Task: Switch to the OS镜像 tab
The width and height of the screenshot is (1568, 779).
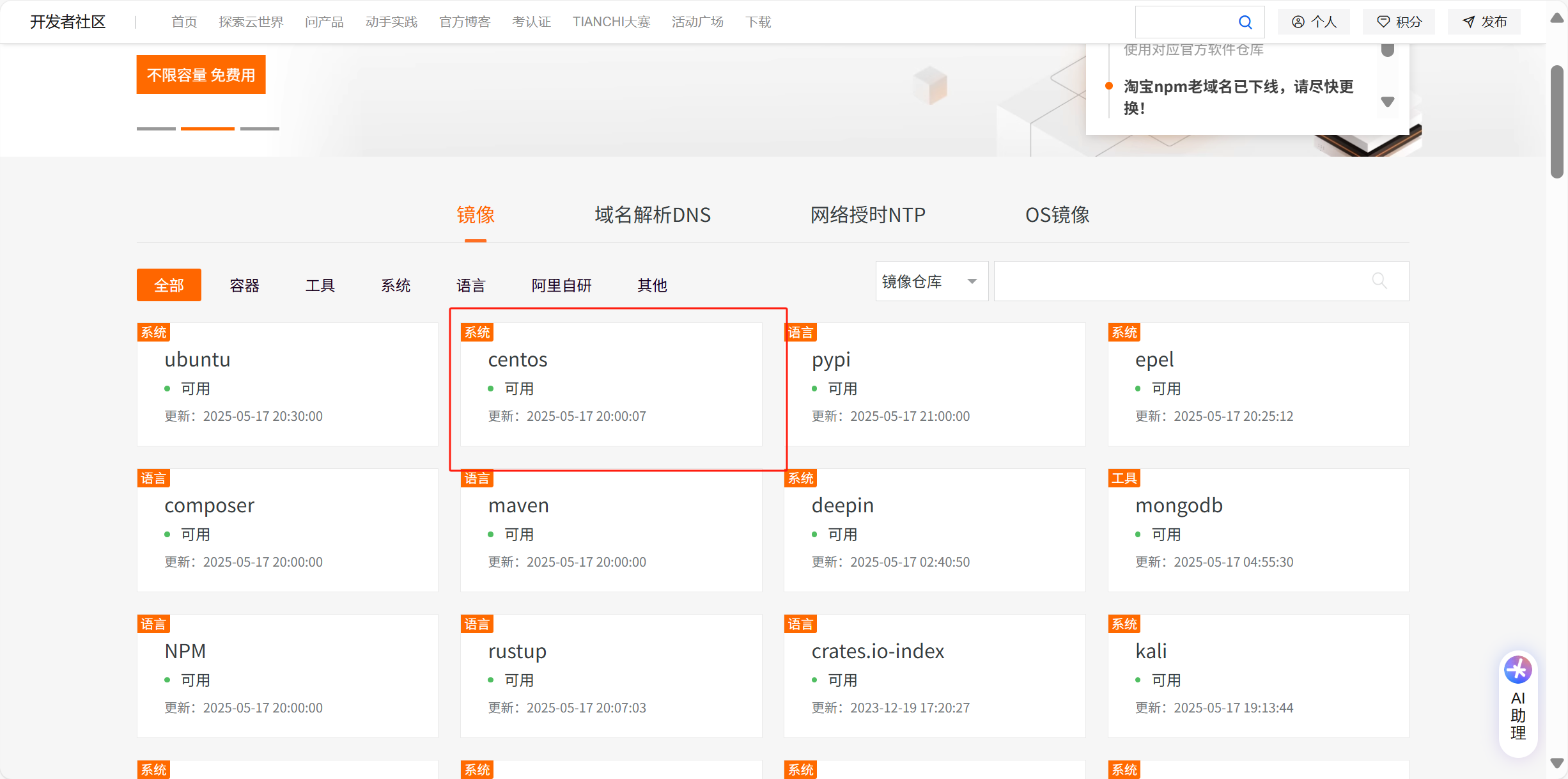Action: (x=1057, y=215)
